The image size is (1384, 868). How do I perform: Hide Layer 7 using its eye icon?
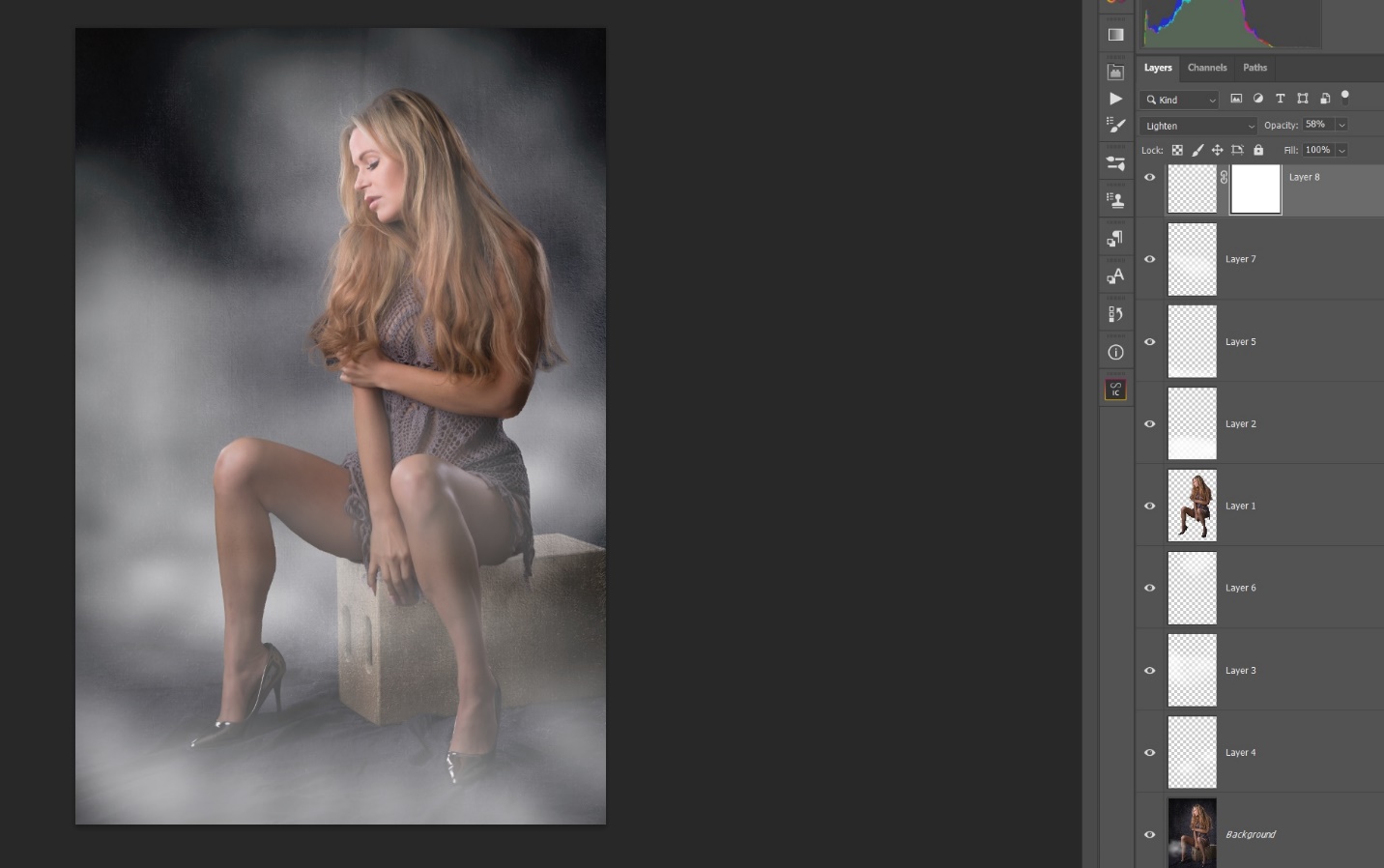(1149, 259)
